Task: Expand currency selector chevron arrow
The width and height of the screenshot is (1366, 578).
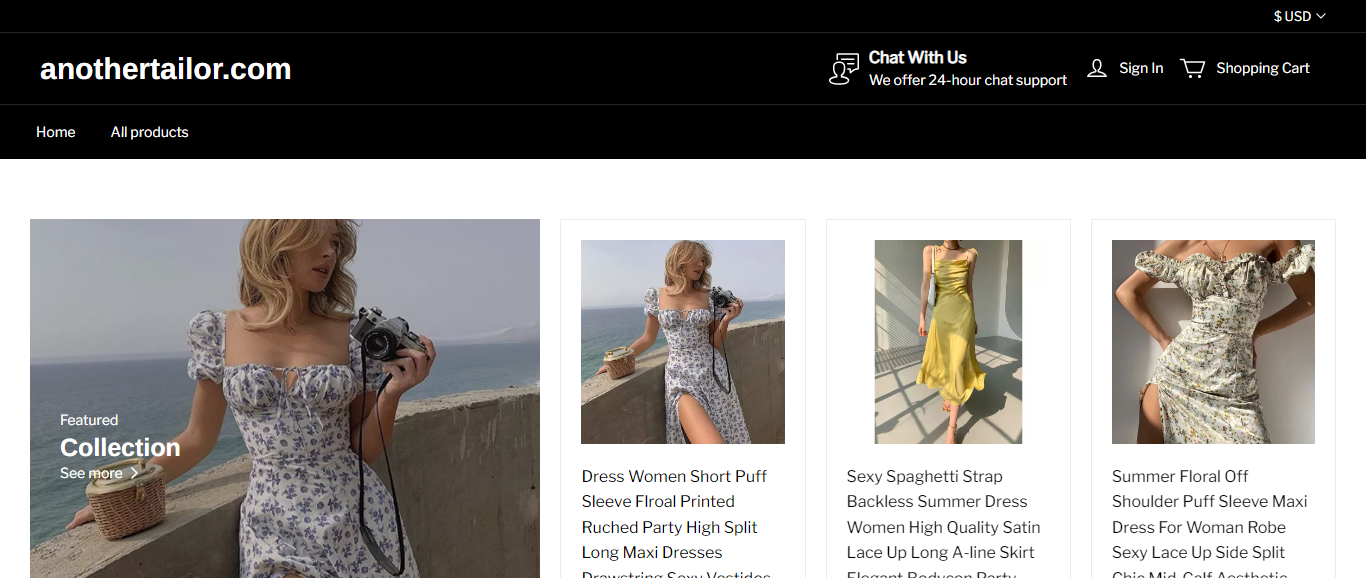Action: [1321, 16]
